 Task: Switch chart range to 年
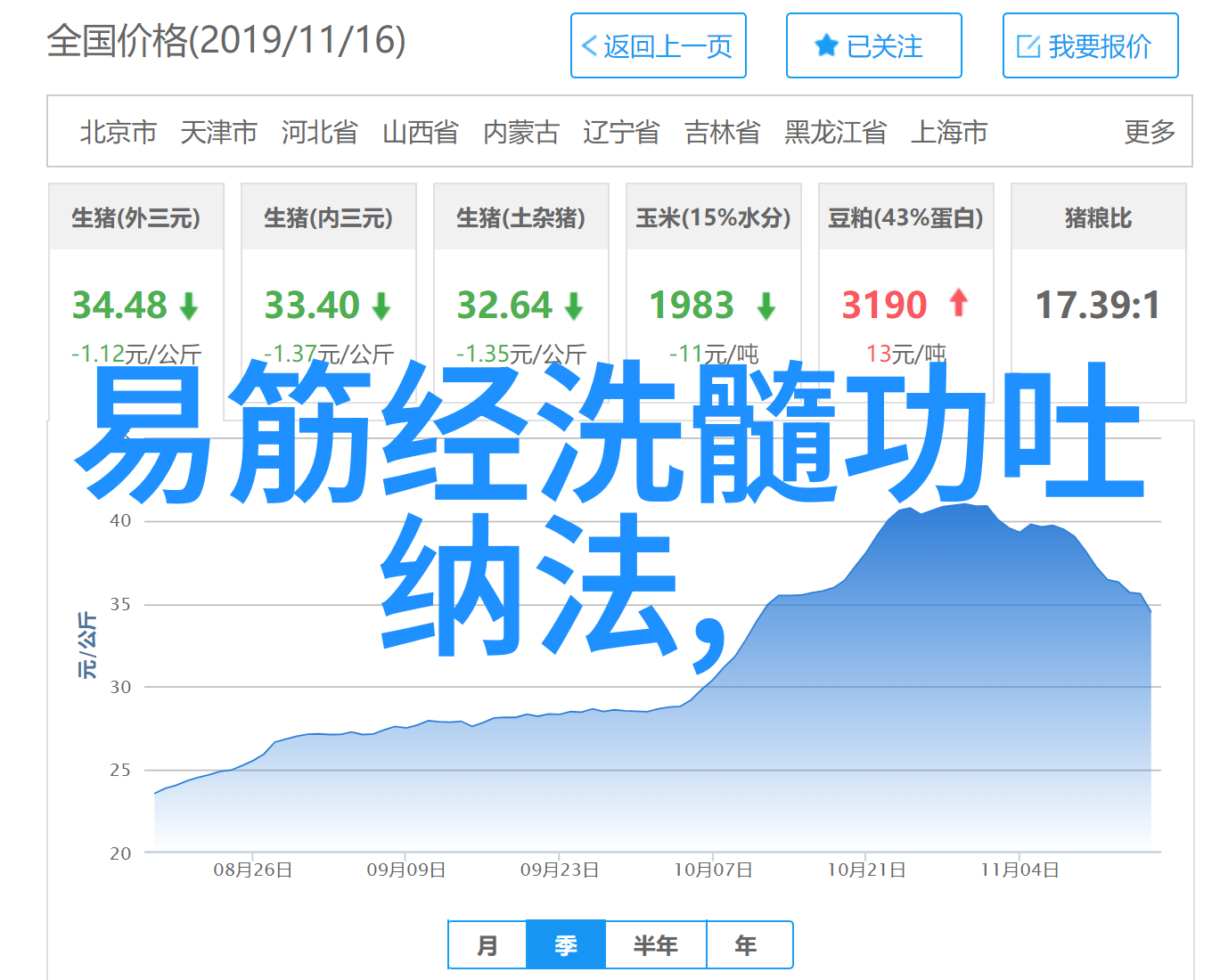[747, 945]
